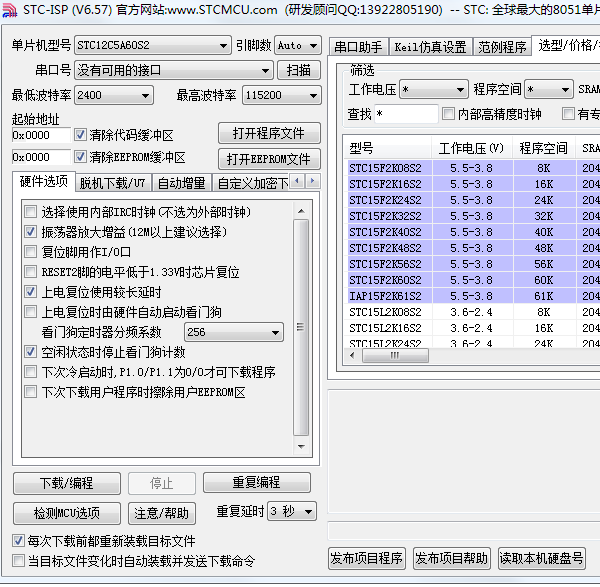Click 检测MCU选项 button

(67, 513)
